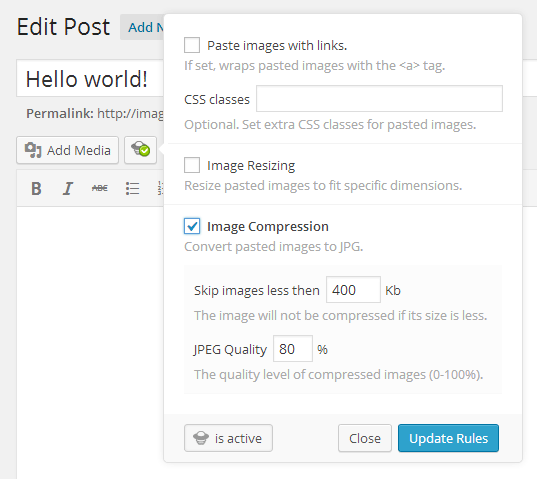537x479 pixels.
Task: Click the Skip images less then field
Action: (353, 290)
